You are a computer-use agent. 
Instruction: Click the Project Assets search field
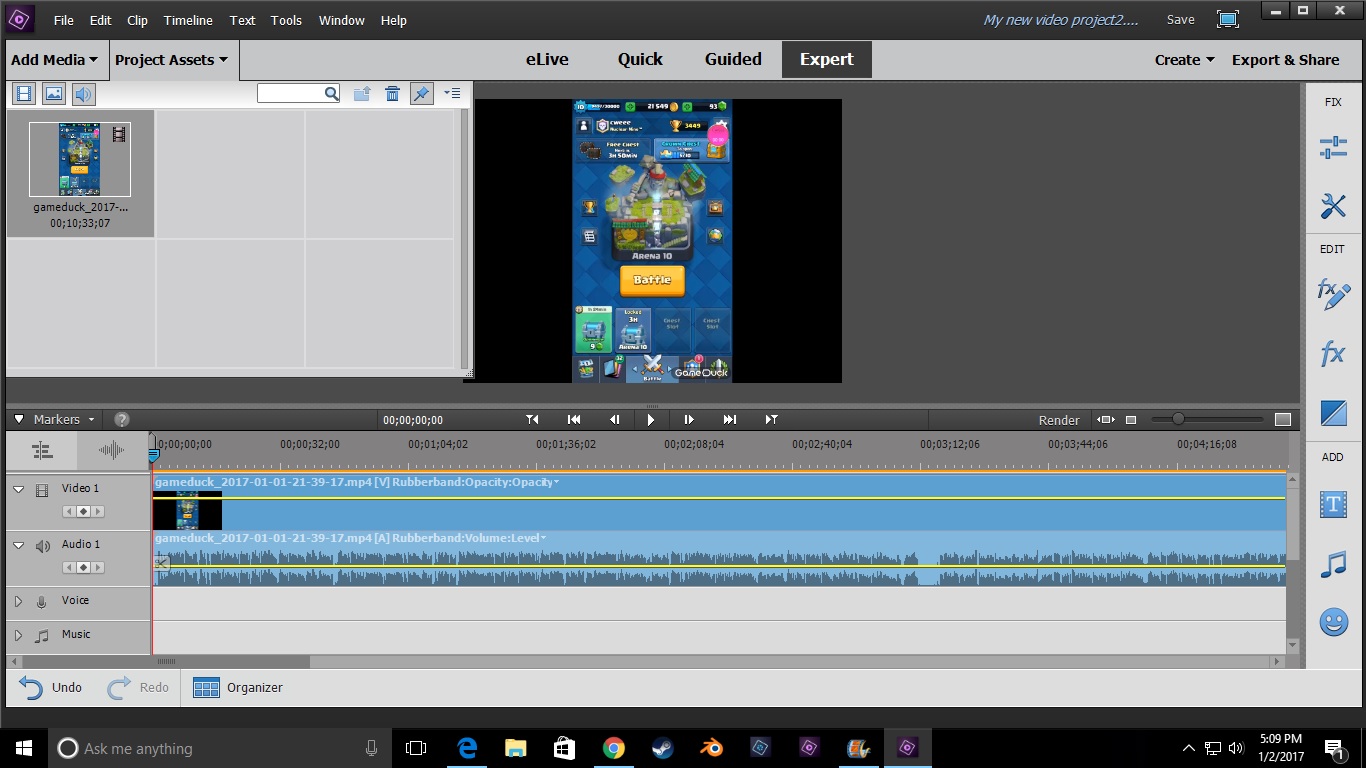(x=299, y=93)
